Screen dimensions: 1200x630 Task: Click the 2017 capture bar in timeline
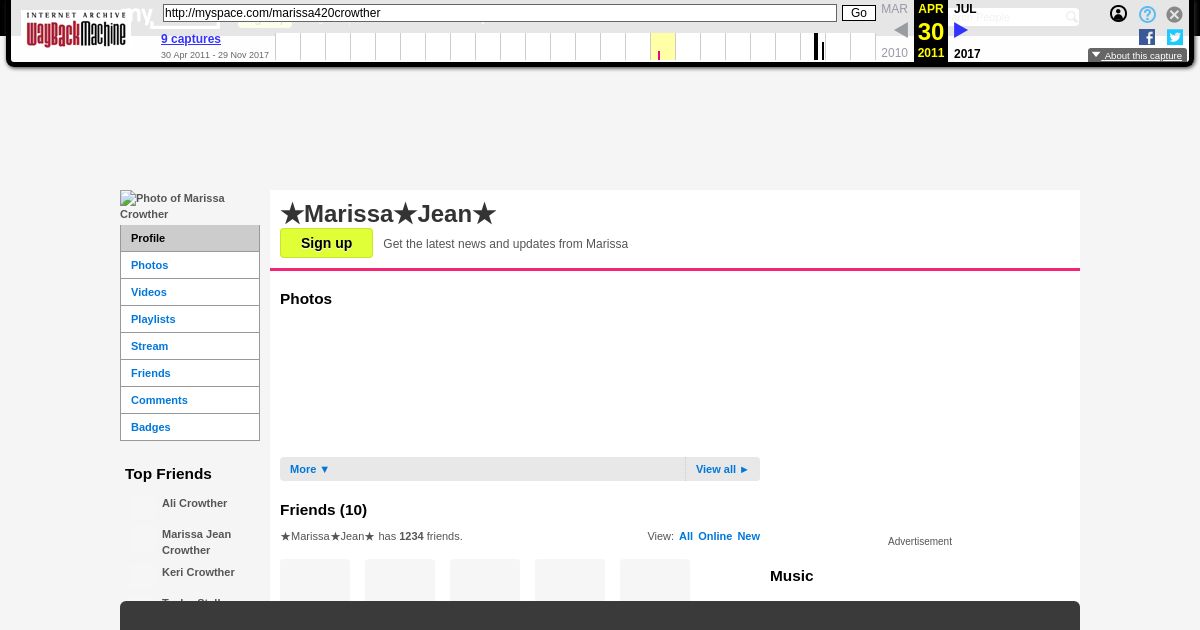[816, 47]
